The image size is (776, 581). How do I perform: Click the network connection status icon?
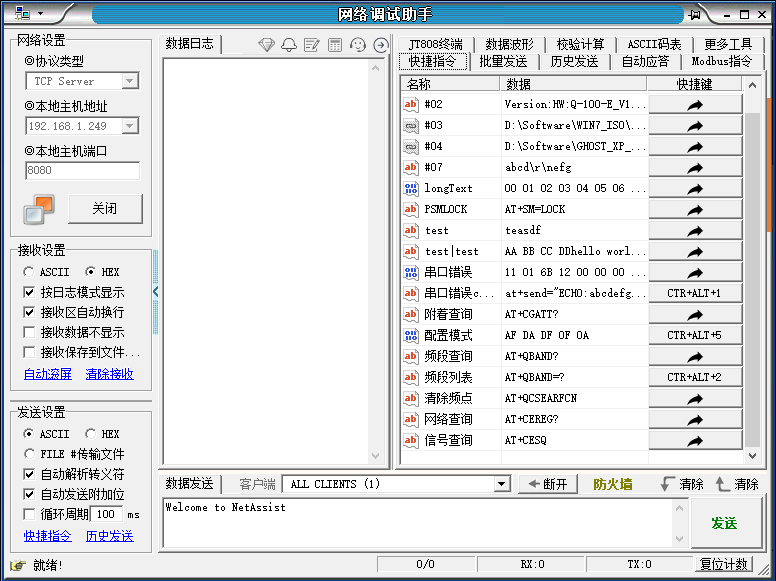point(39,209)
